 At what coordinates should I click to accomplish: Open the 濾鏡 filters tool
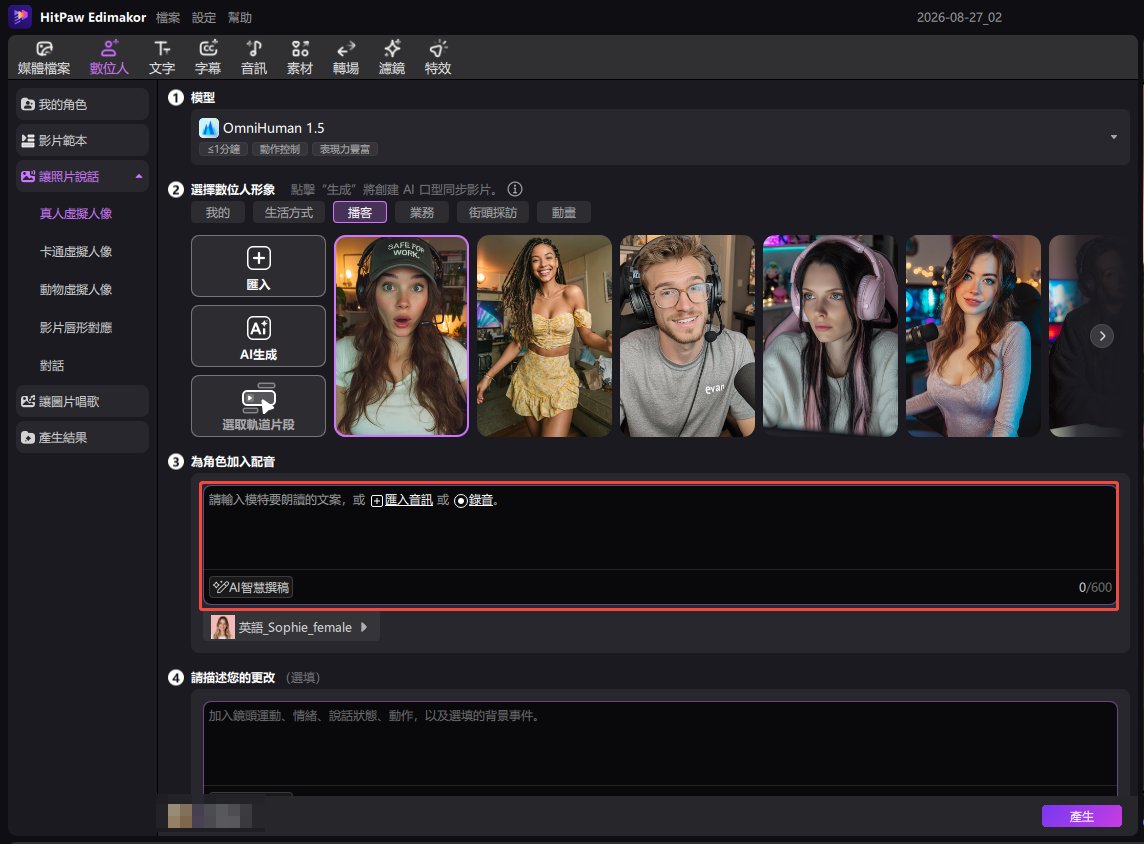[x=392, y=58]
